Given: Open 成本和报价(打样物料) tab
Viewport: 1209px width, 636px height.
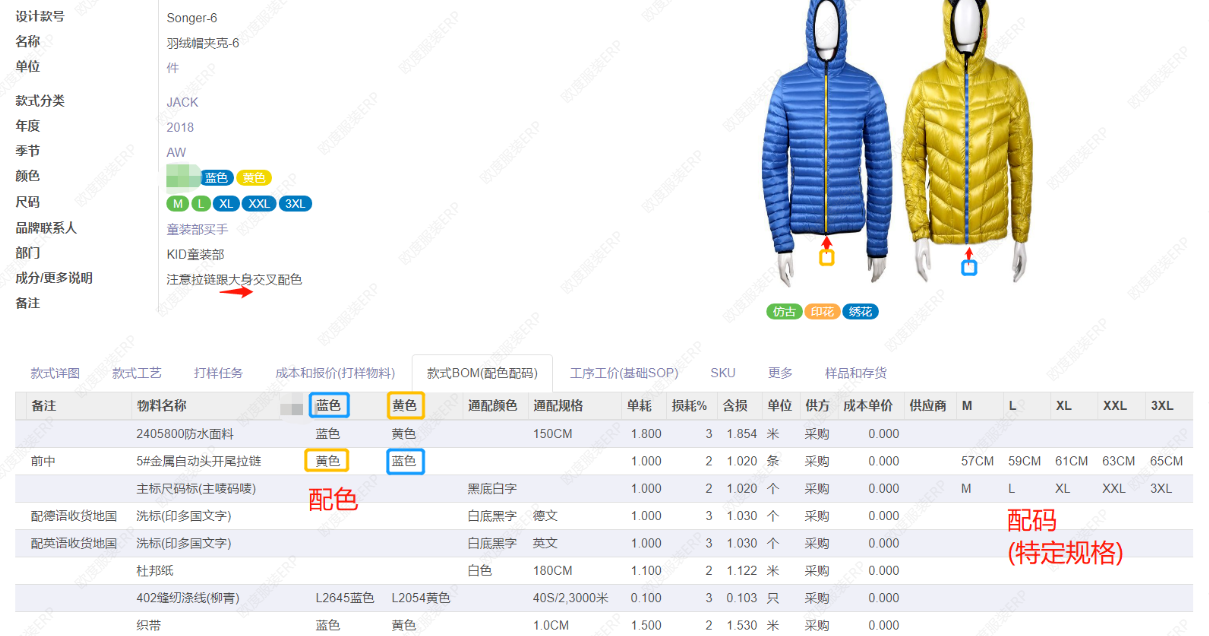Looking at the screenshot, I should click(x=335, y=373).
